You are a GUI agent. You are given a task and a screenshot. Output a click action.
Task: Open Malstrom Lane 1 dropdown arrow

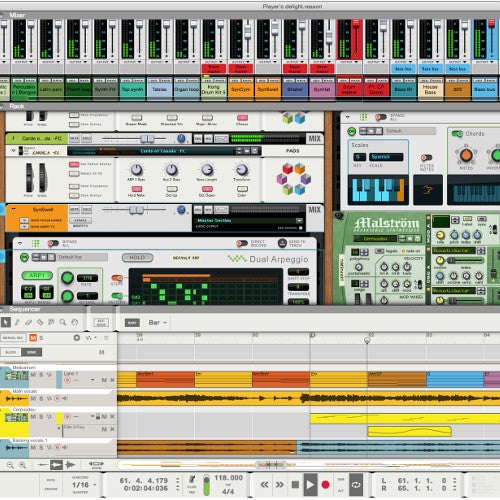tap(92, 380)
